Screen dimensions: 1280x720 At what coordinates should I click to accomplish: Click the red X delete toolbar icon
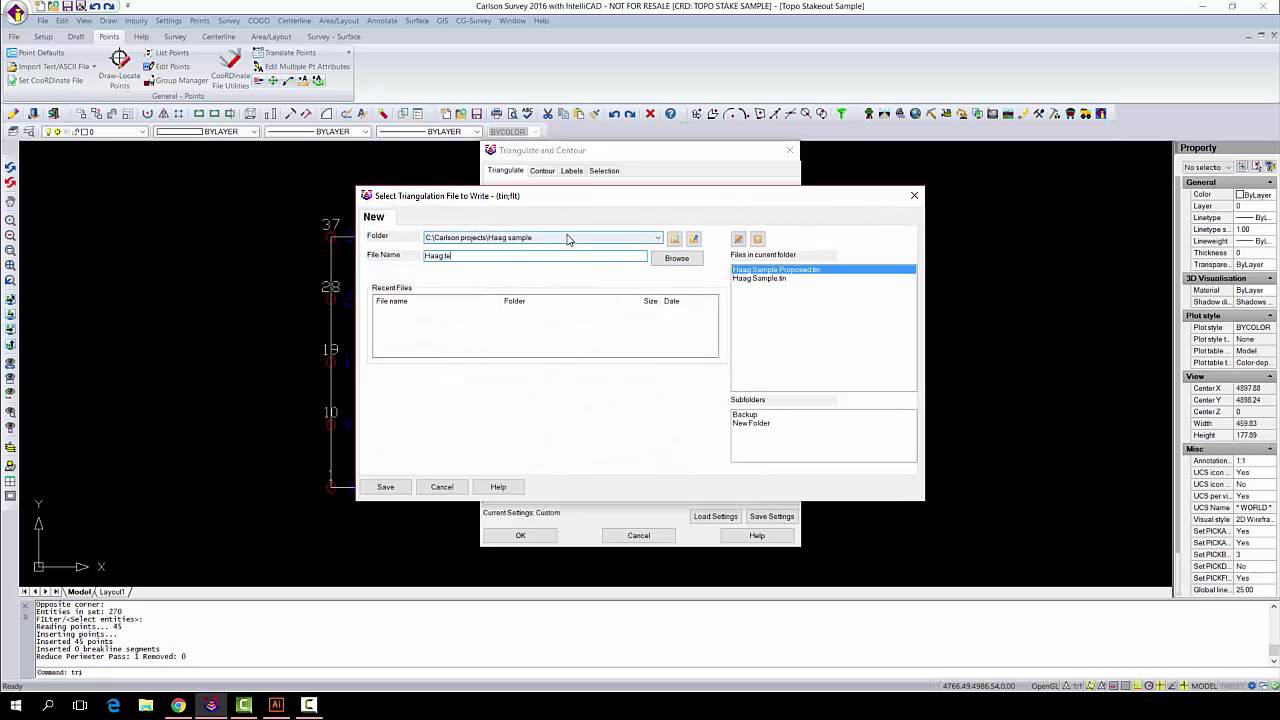[650, 114]
